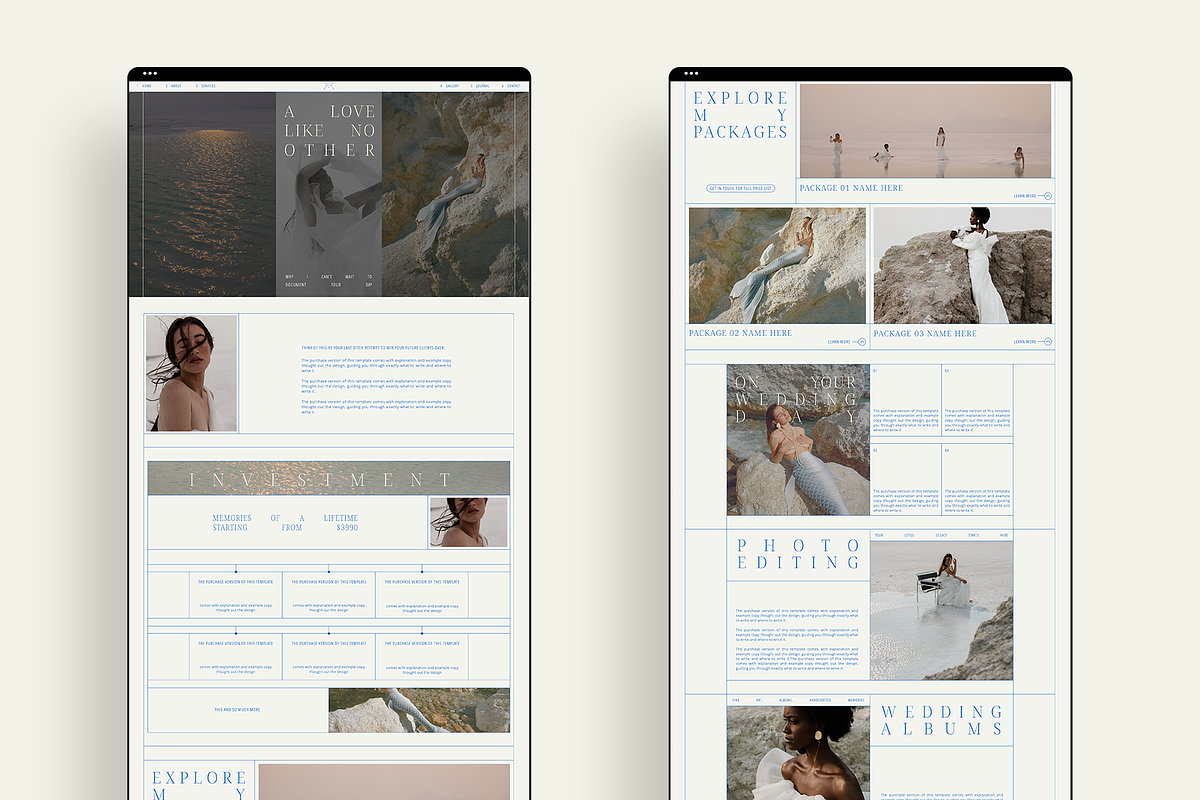Click the circle arrow icon for Package 02

tap(862, 342)
